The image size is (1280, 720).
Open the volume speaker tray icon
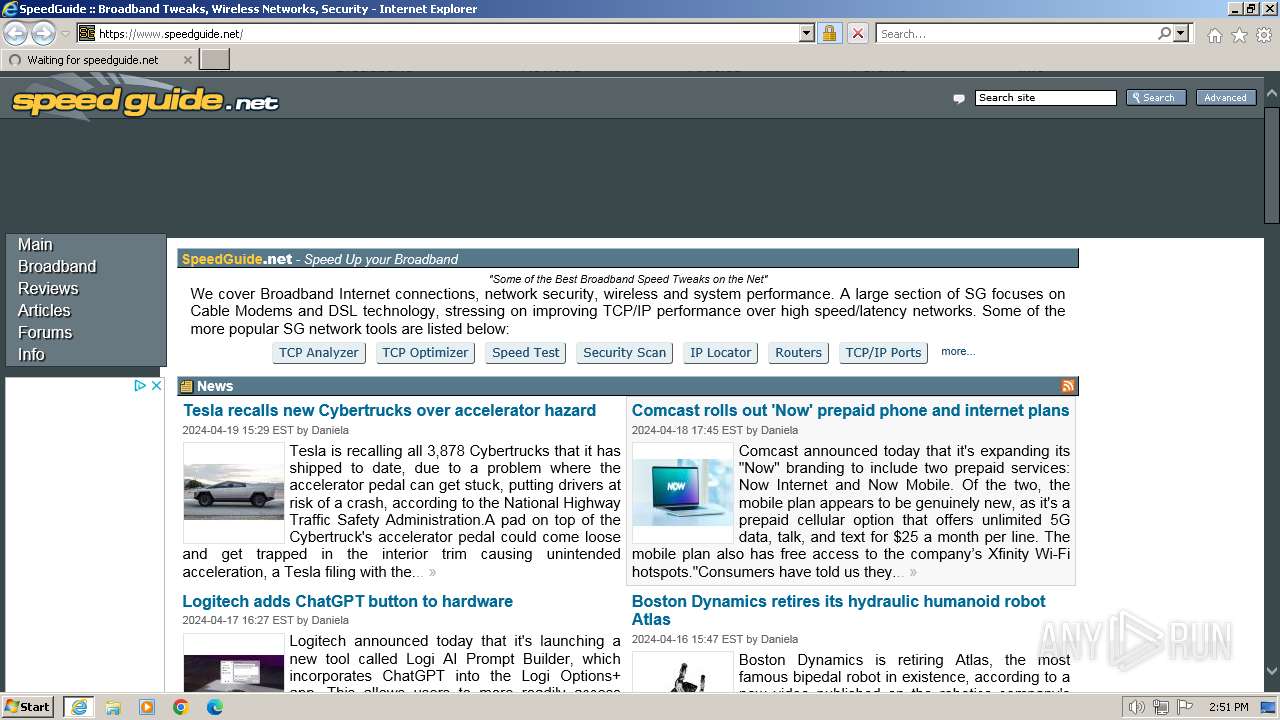click(1137, 707)
